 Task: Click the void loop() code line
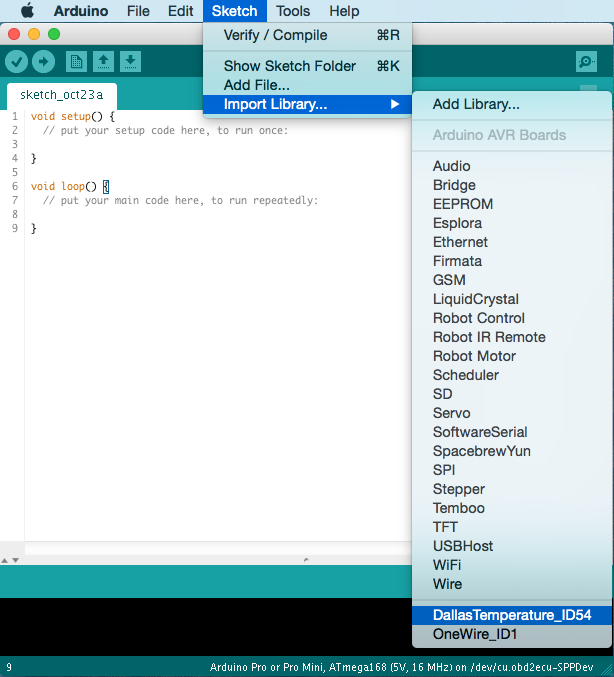(x=70, y=187)
